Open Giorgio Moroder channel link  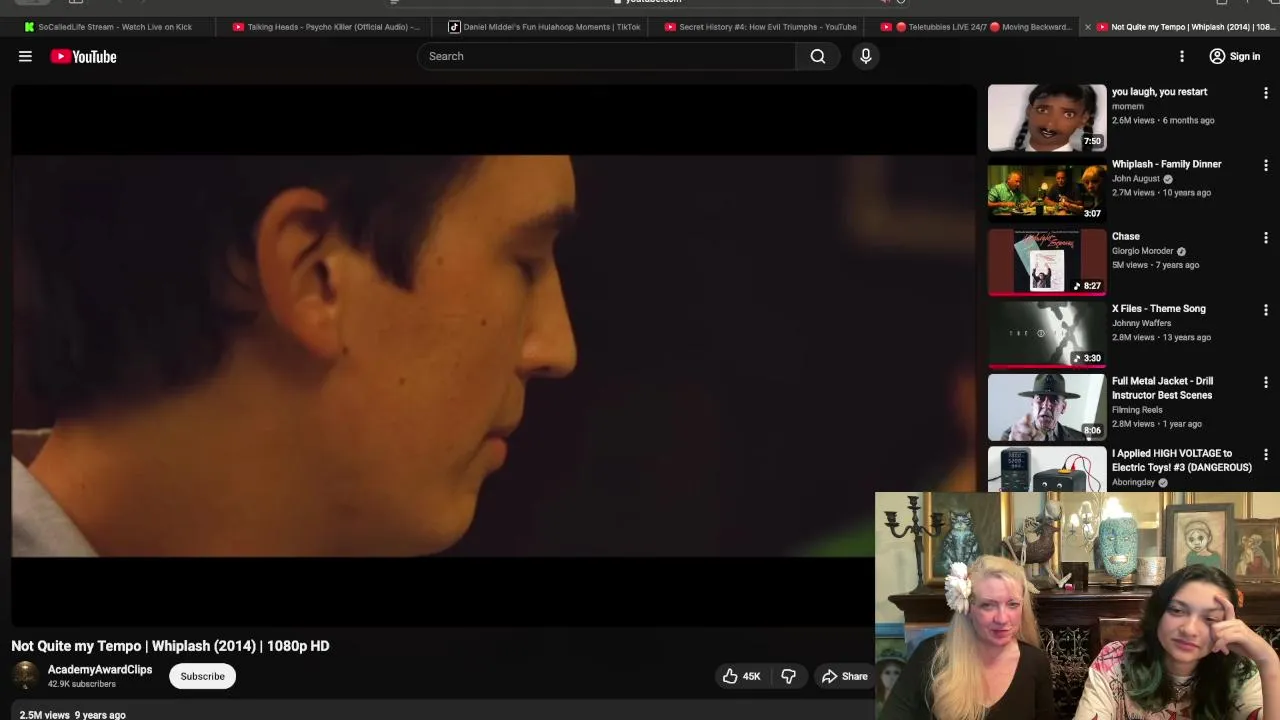click(x=1143, y=251)
